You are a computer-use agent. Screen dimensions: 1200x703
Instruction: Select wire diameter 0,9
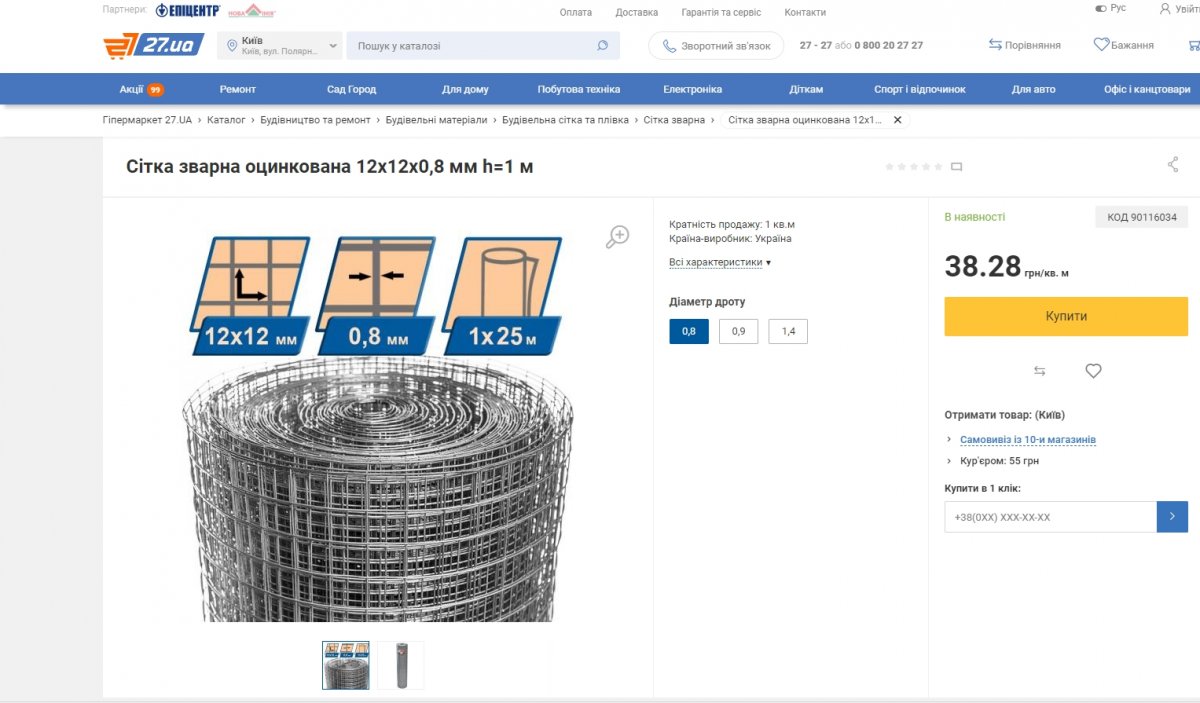pos(738,331)
